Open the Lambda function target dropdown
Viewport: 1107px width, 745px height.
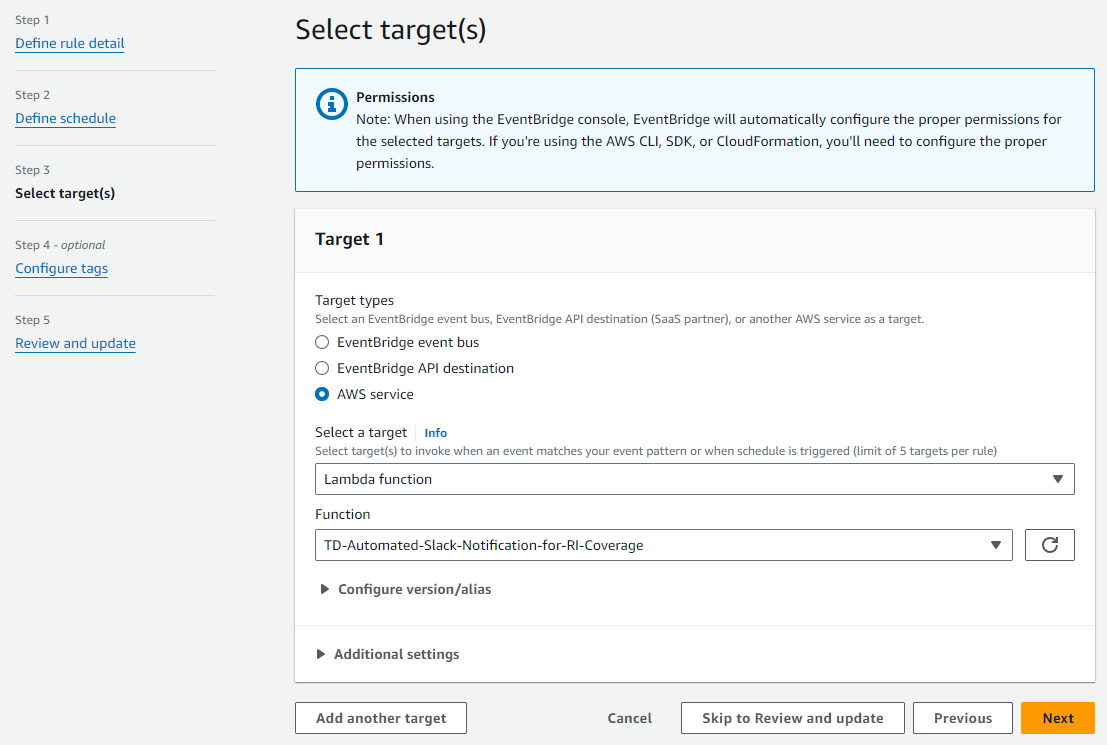coord(695,479)
